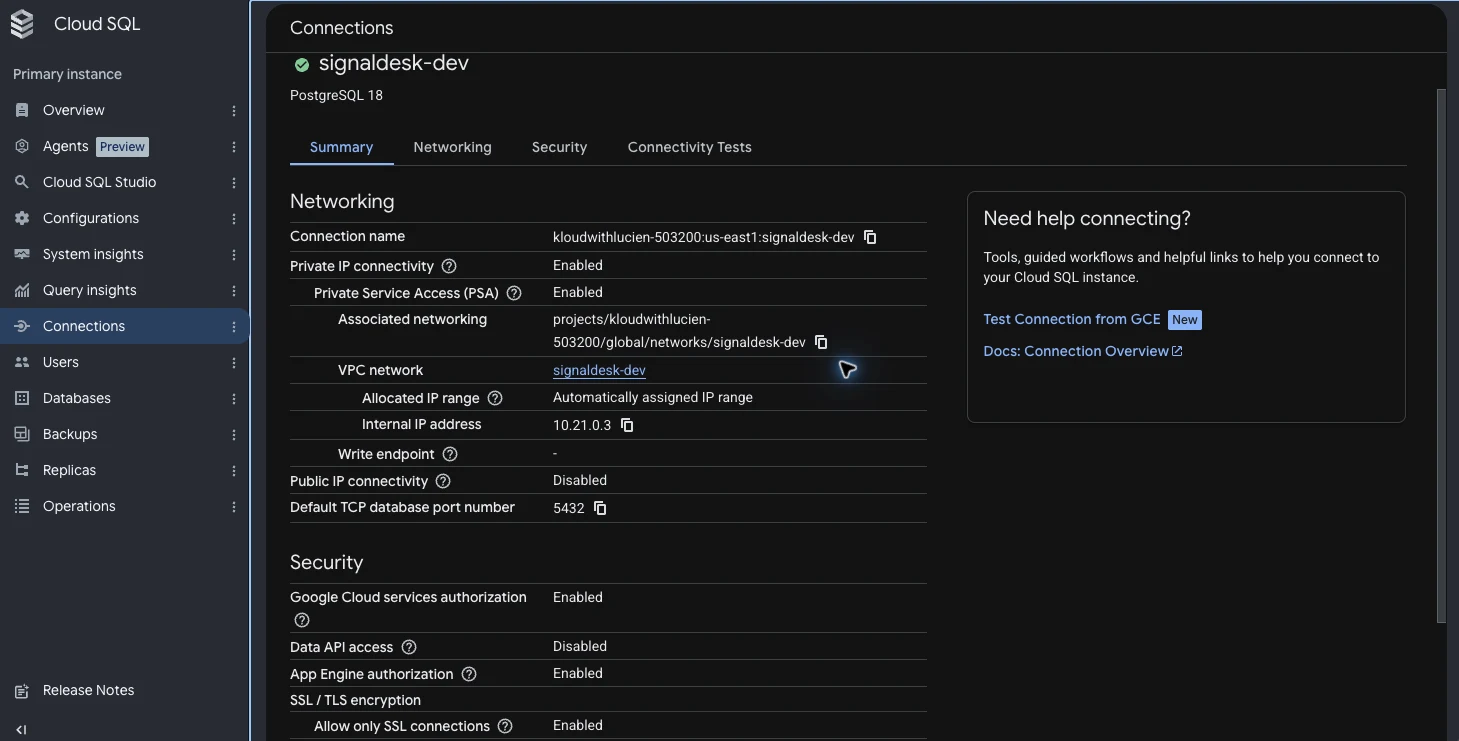
Task: Collapse the sidebar with the arrow icon
Action: [21, 730]
